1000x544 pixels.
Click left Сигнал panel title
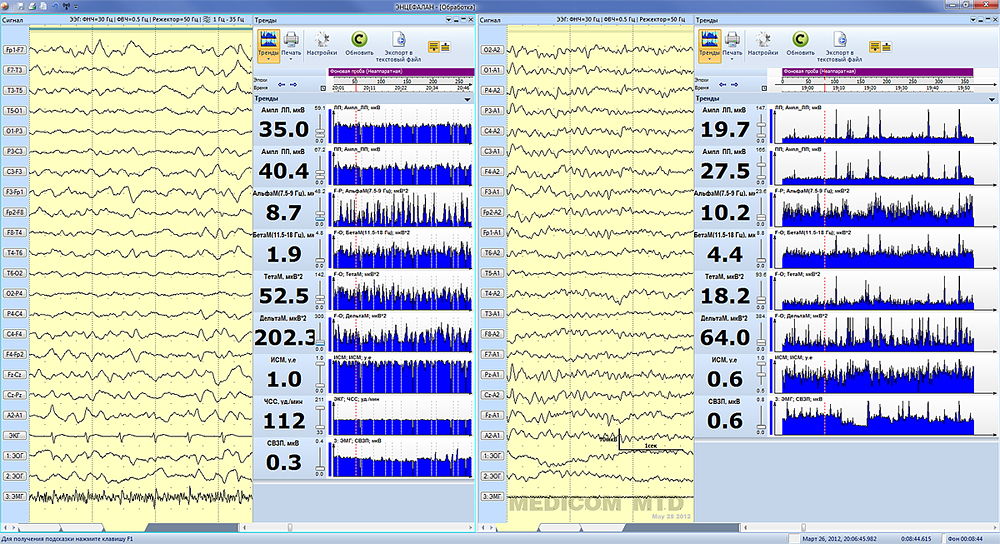13,20
